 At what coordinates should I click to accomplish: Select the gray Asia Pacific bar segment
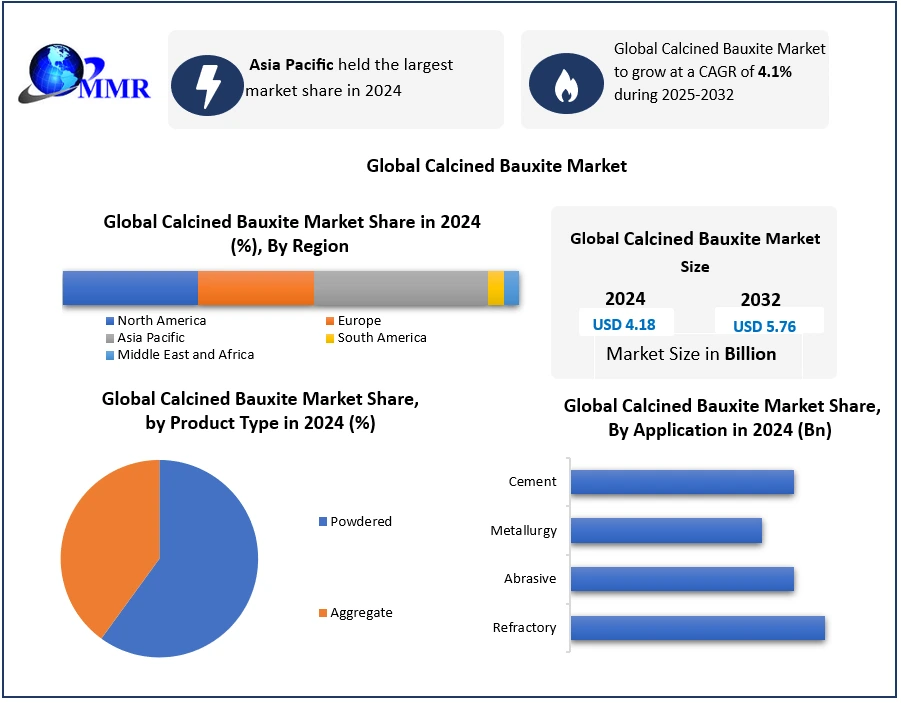point(400,288)
